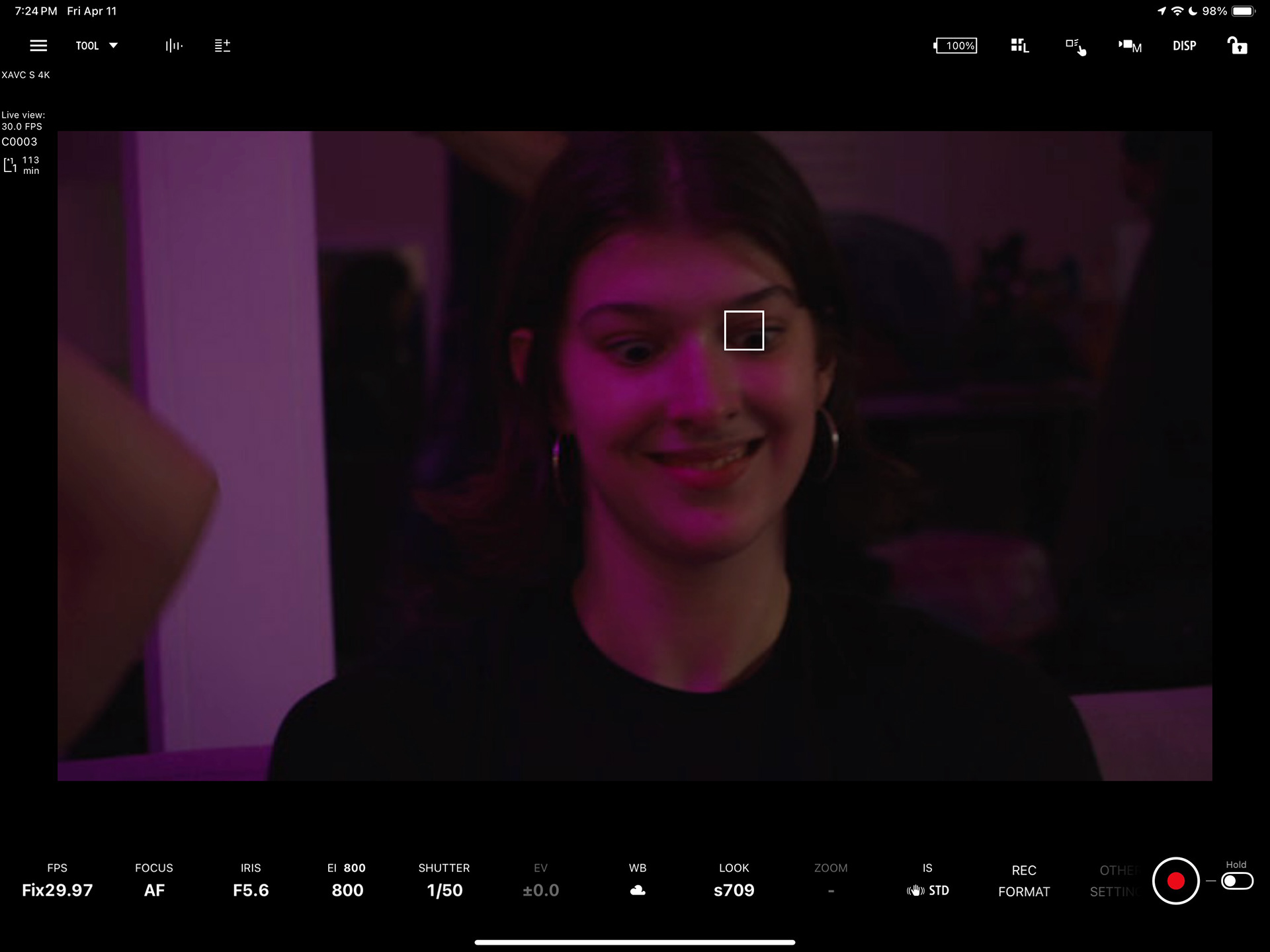This screenshot has height=952, width=1270.
Task: Toggle the screen lock padlock icon
Action: point(1237,46)
